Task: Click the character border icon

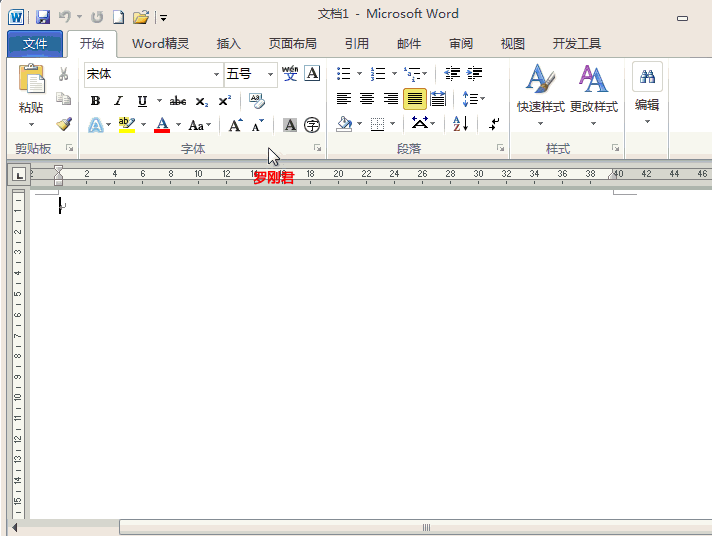Action: [312, 74]
